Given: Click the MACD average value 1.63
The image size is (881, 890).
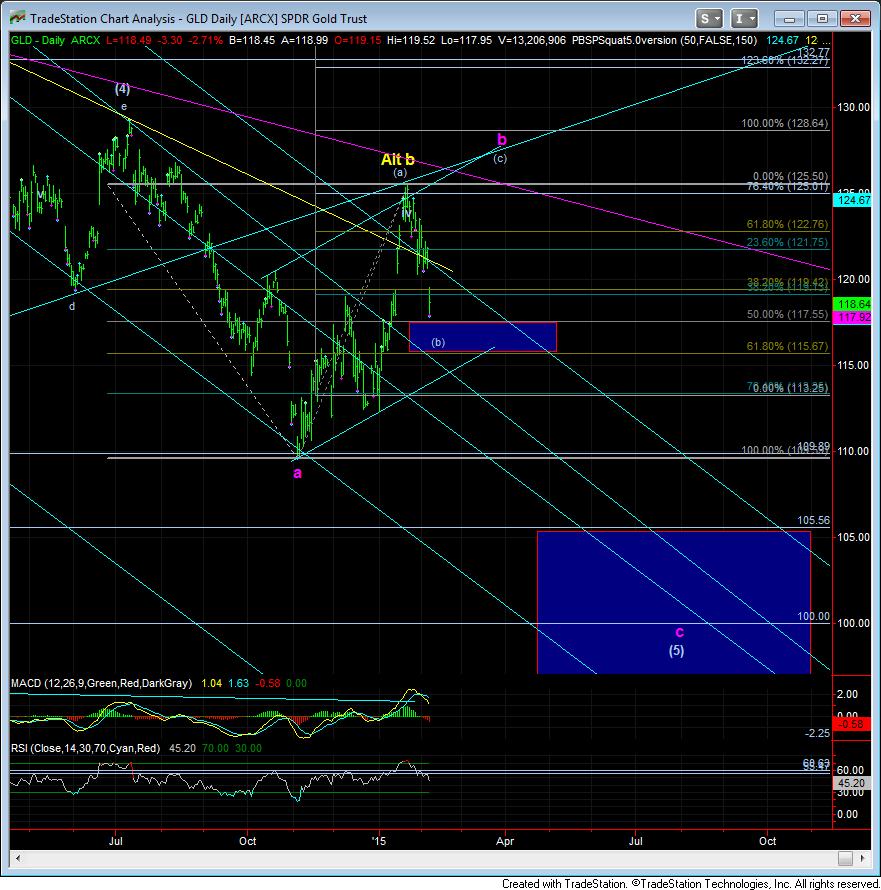Looking at the screenshot, I should (238, 683).
